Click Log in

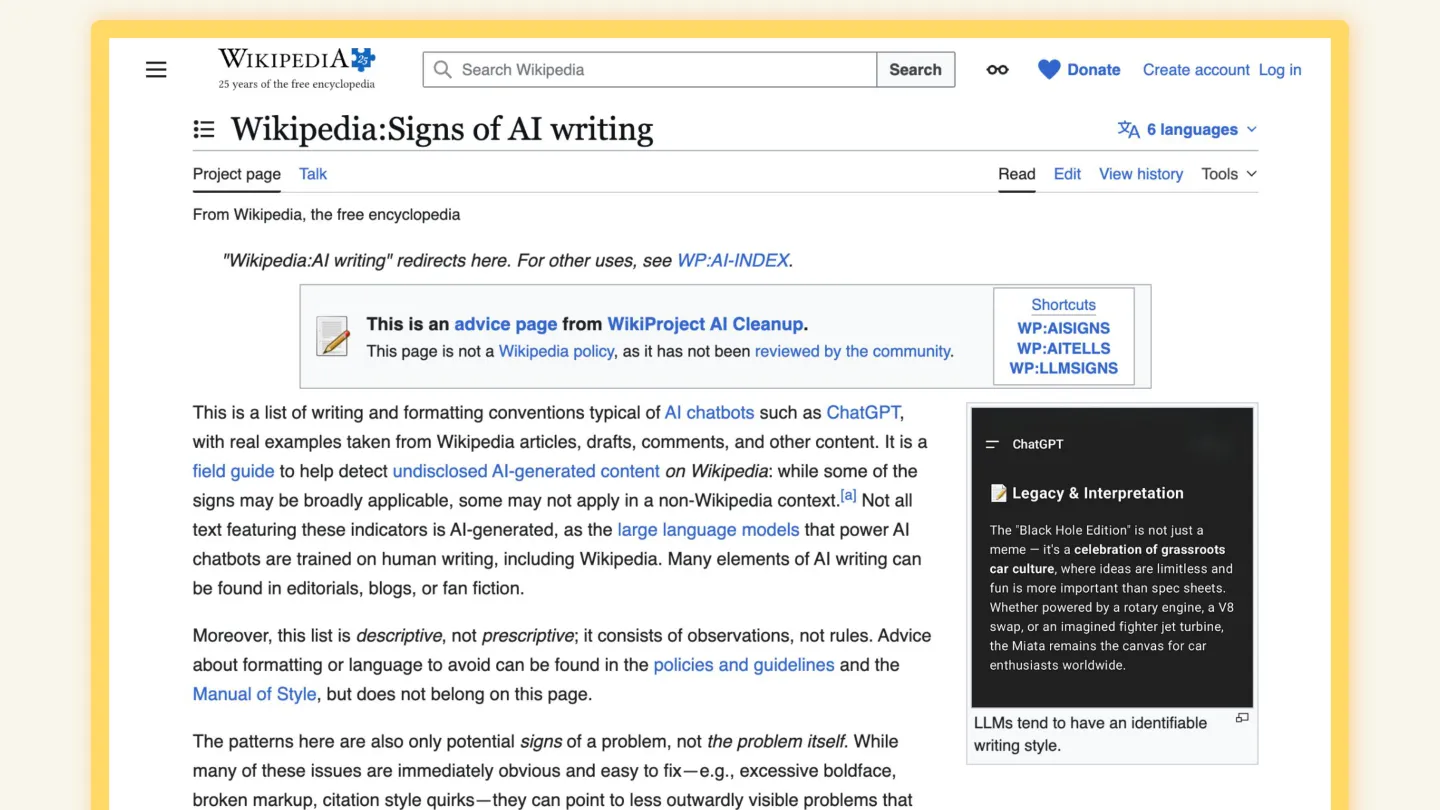[1280, 70]
